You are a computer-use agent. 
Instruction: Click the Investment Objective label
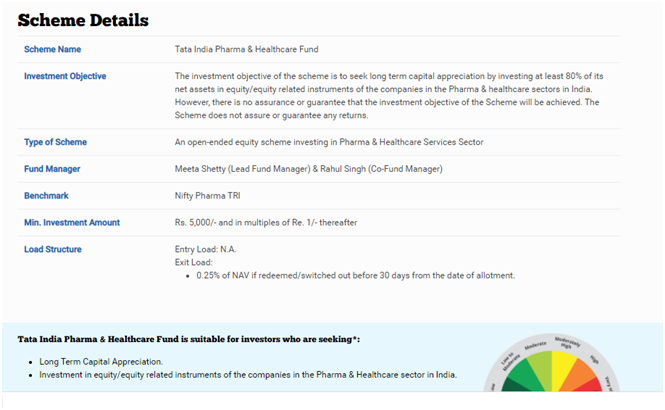tap(65, 76)
